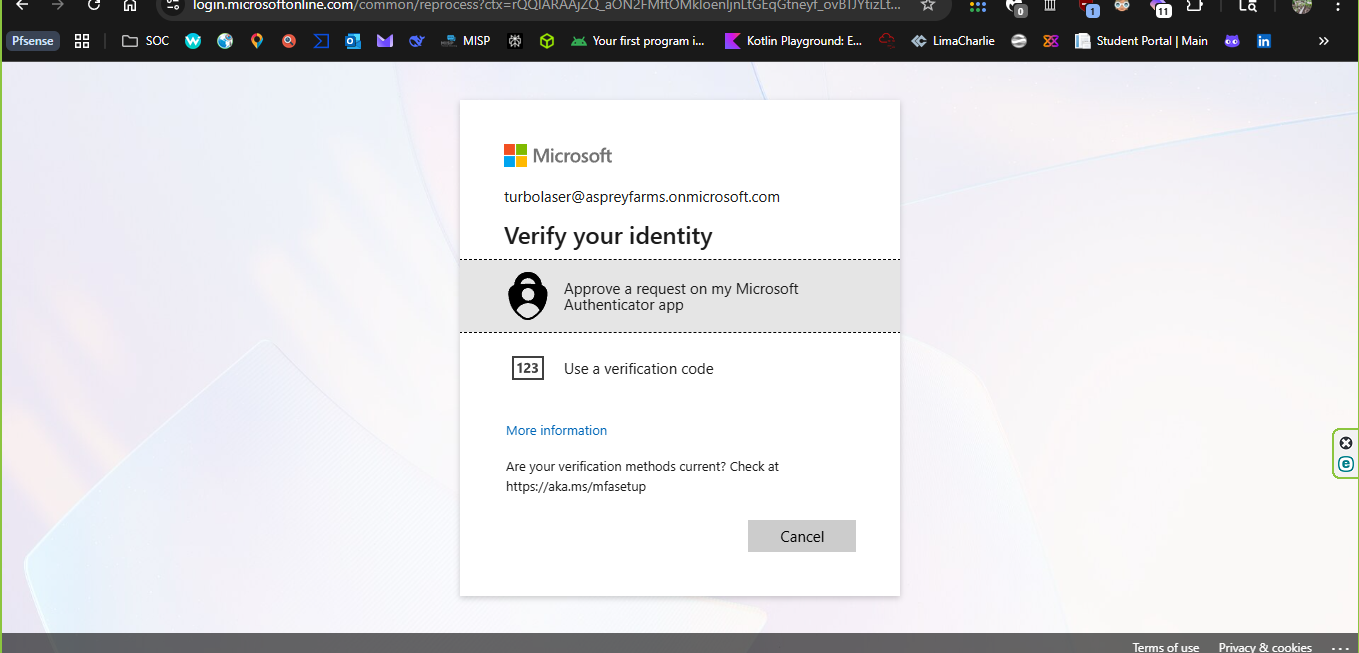The width and height of the screenshot is (1359, 653).
Task: Open the green cube bookmark icon
Action: (546, 41)
